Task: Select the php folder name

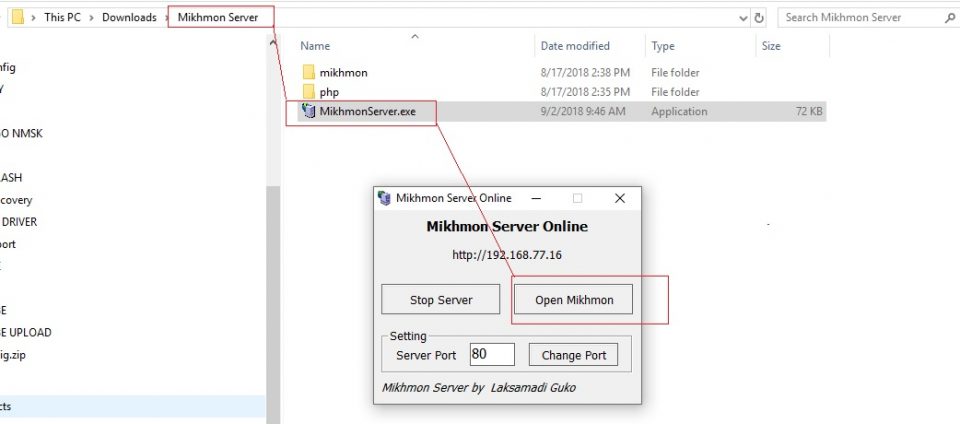Action: 329,92
